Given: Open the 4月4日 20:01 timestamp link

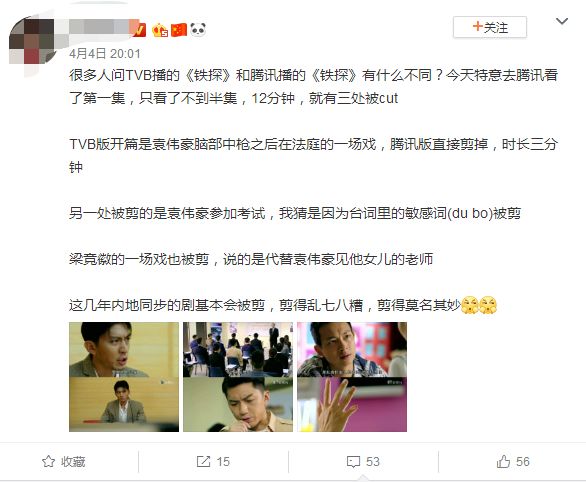Looking at the screenshot, I should click(105, 54).
